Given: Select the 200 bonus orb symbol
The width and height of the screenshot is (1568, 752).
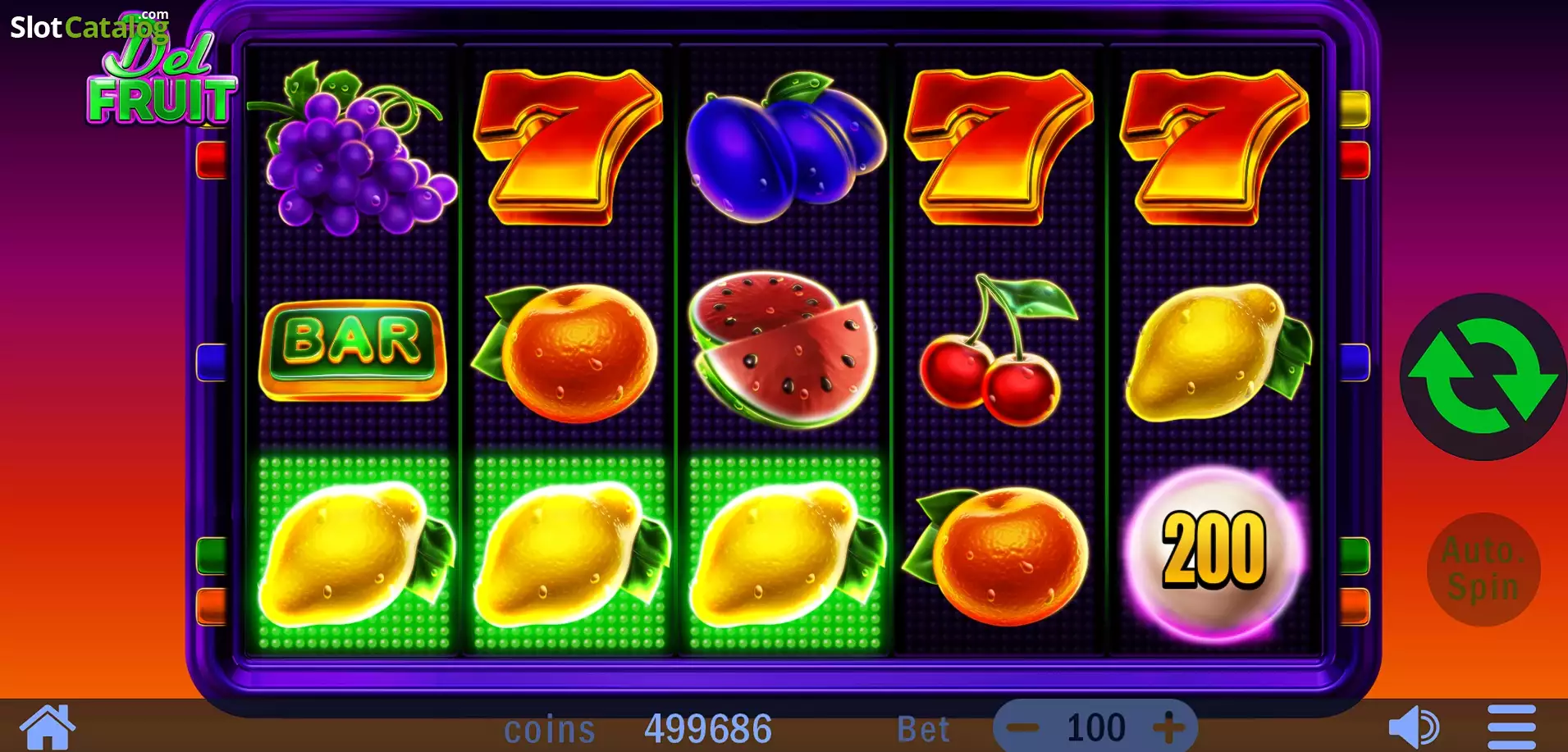Looking at the screenshot, I should click(x=1214, y=551).
